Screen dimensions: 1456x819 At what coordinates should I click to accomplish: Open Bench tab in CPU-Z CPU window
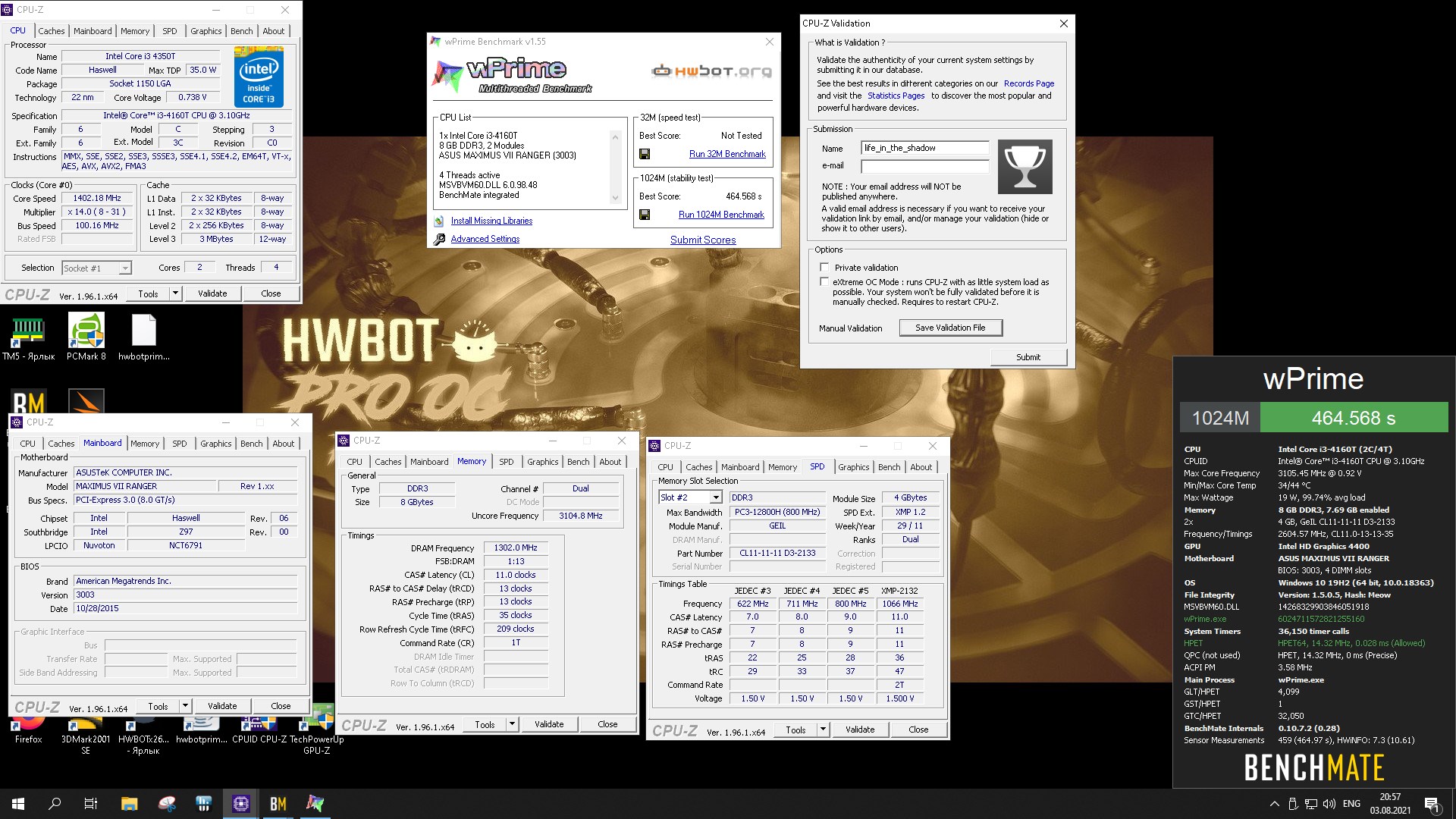coord(242,31)
